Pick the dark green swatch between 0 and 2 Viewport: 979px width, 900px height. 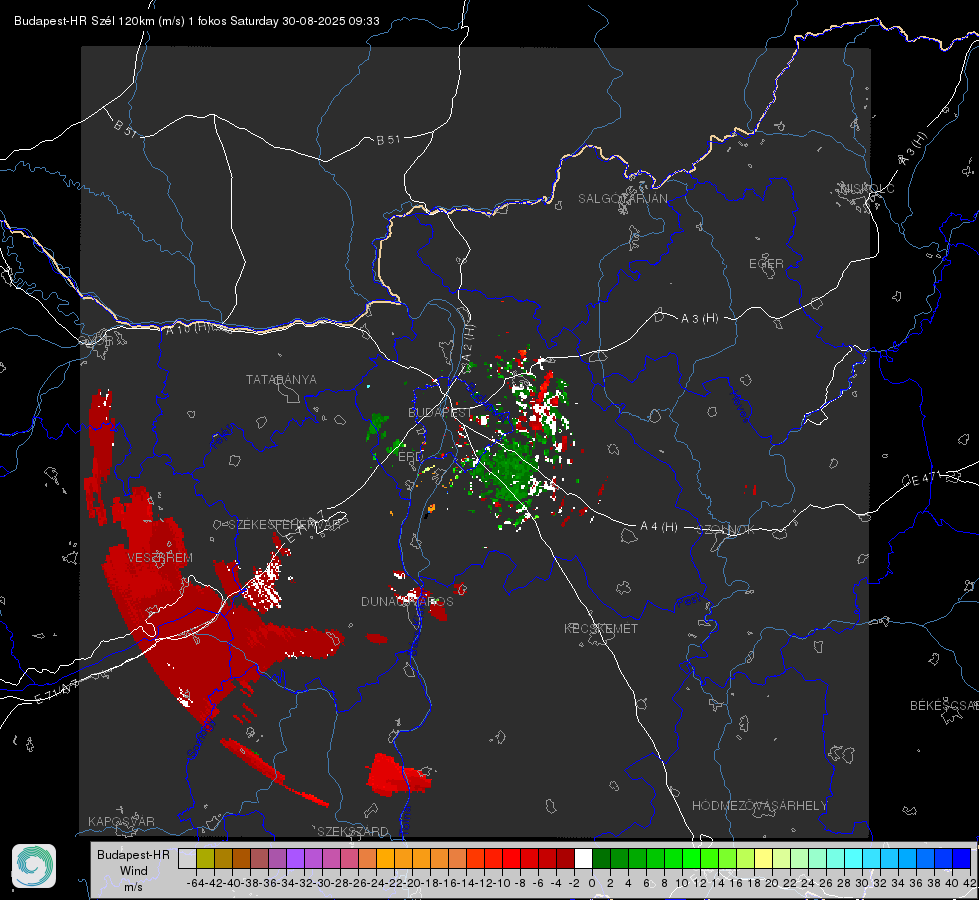tap(601, 858)
